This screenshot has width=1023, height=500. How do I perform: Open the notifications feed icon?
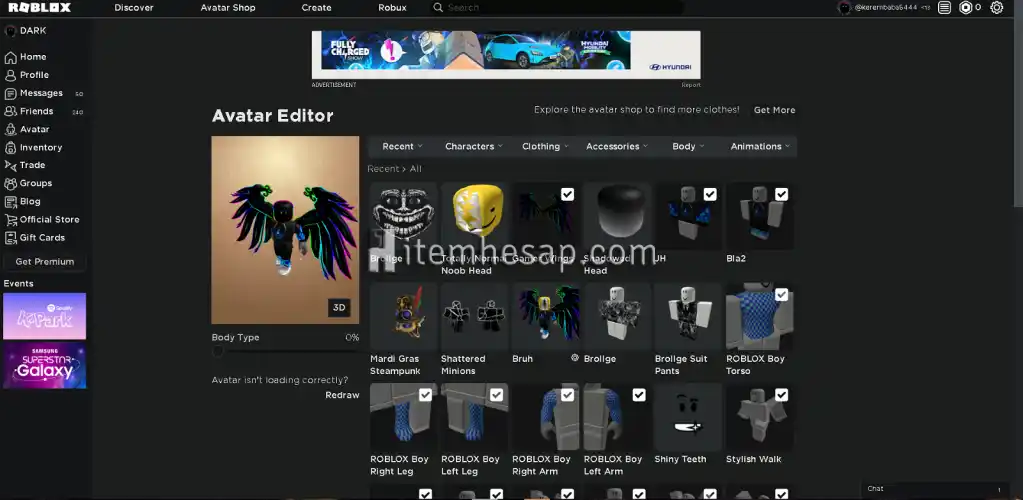[944, 7]
